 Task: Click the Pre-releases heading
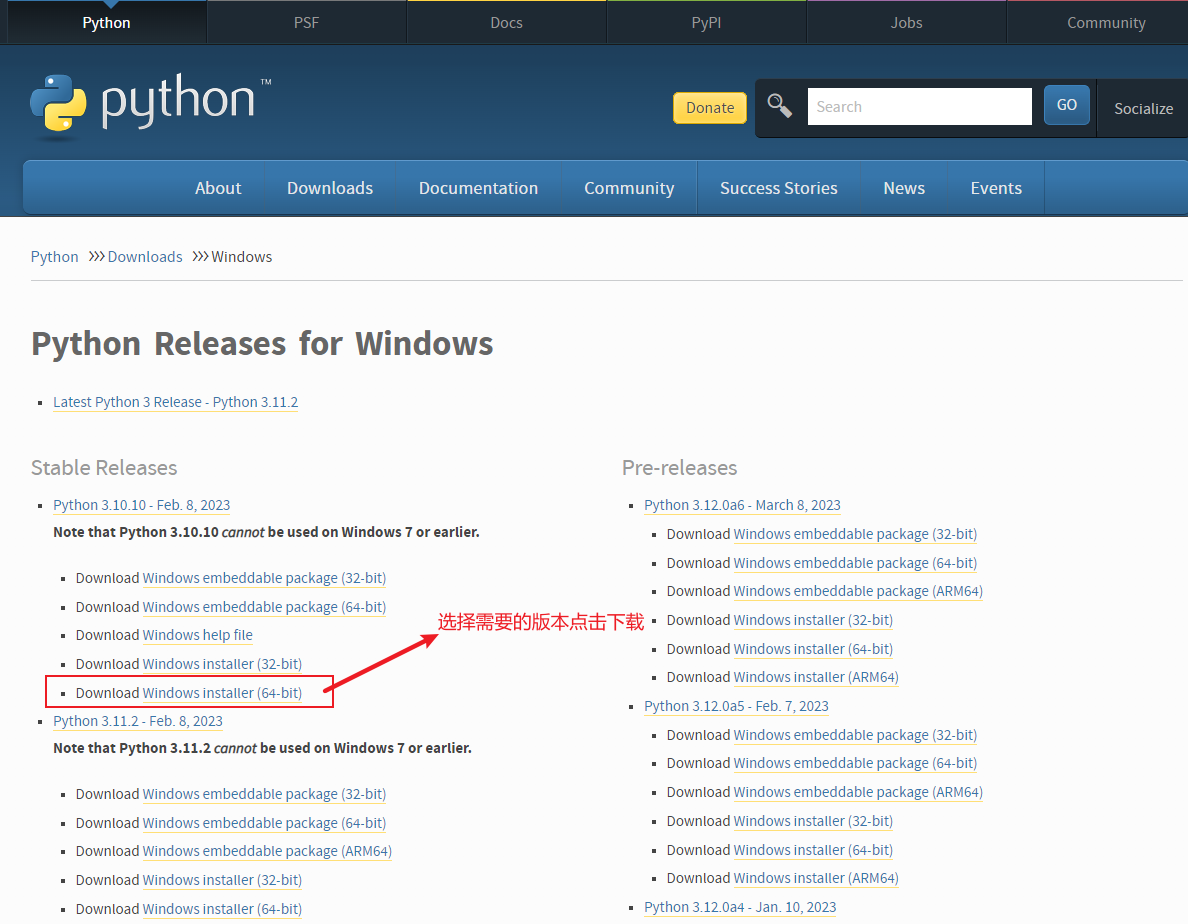(x=680, y=468)
